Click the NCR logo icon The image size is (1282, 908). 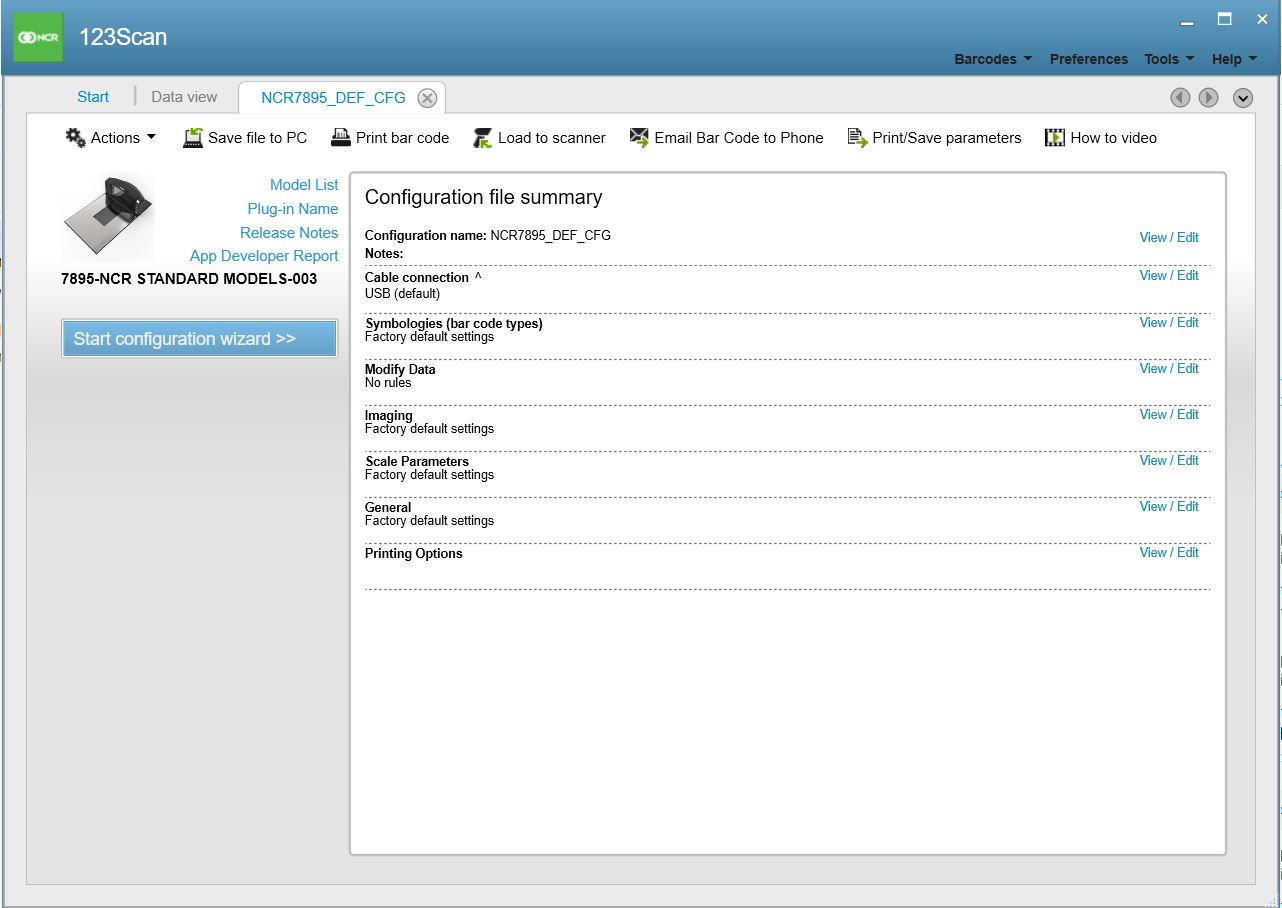pos(39,37)
